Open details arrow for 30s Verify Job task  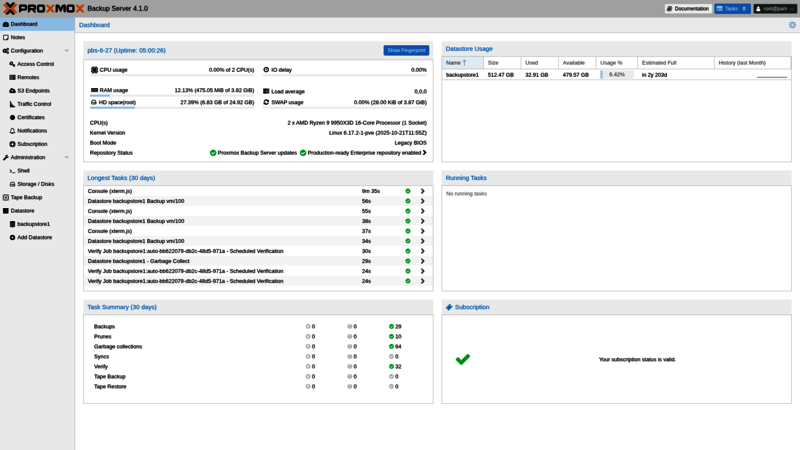pos(422,251)
